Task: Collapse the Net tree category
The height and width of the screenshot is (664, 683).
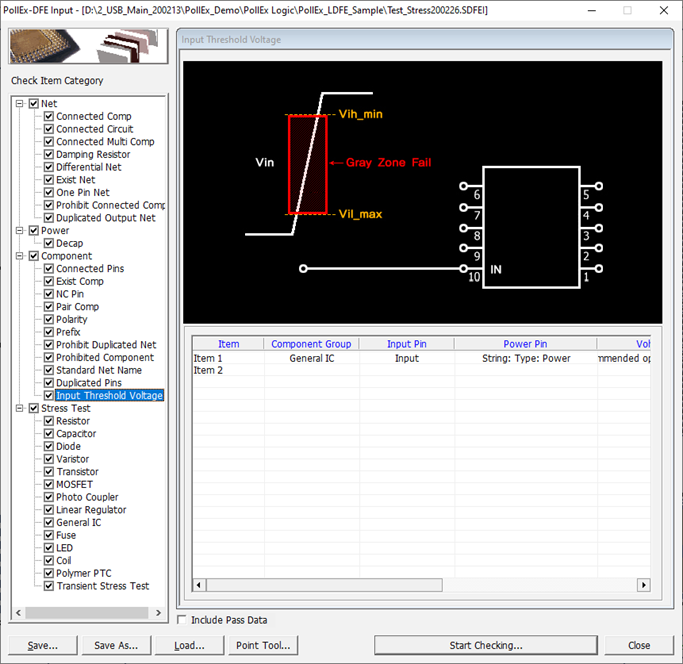Action: click(21, 104)
